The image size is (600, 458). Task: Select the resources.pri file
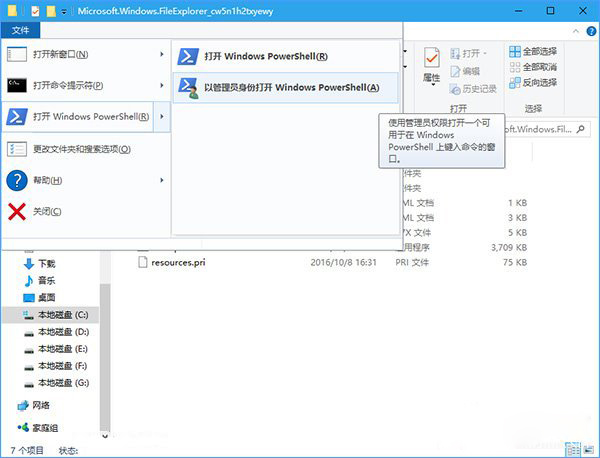pos(178,262)
